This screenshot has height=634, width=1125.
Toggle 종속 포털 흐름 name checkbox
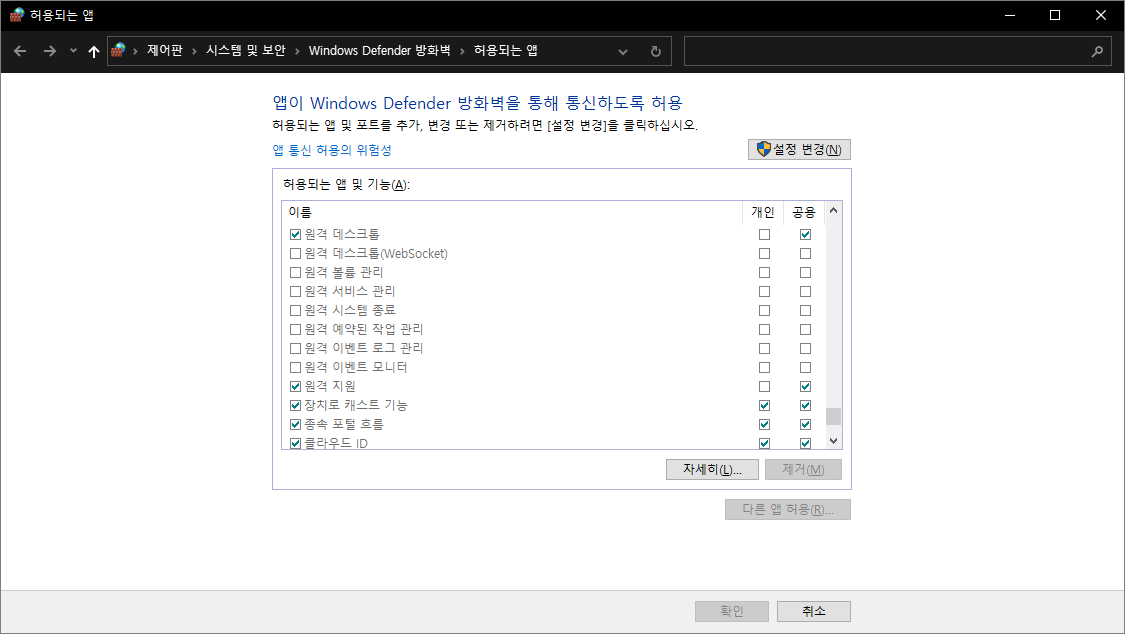coord(296,425)
